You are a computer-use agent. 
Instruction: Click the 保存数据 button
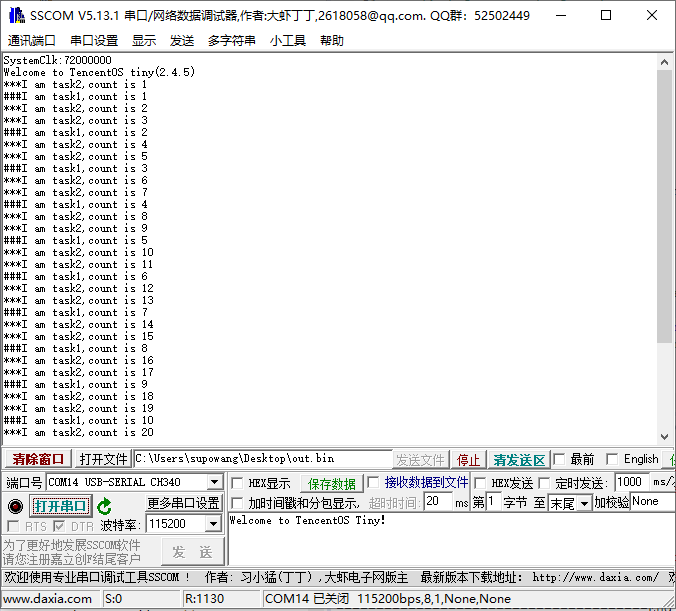332,484
